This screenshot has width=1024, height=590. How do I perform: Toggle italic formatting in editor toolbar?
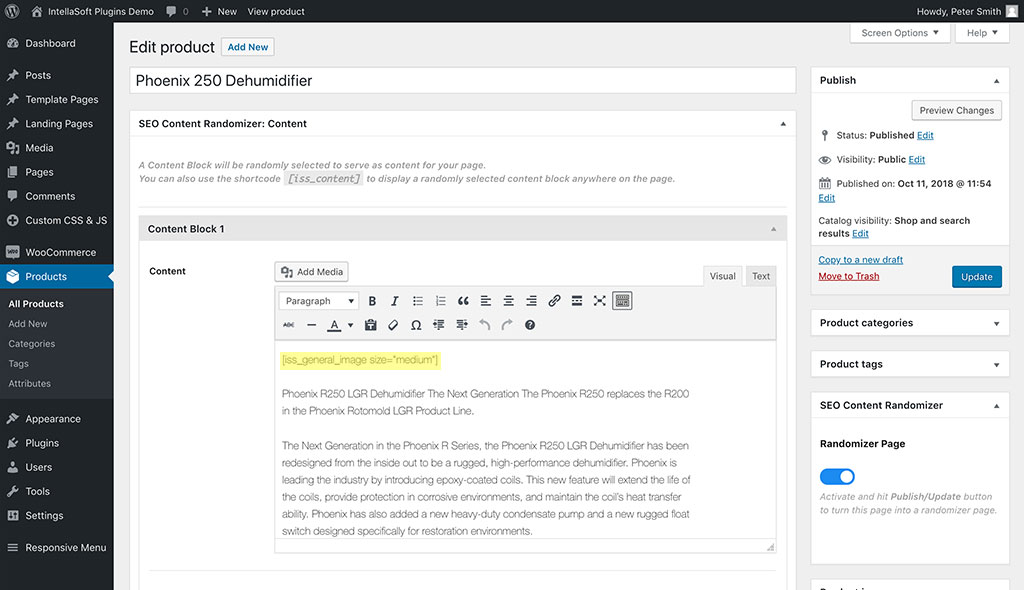coord(394,301)
